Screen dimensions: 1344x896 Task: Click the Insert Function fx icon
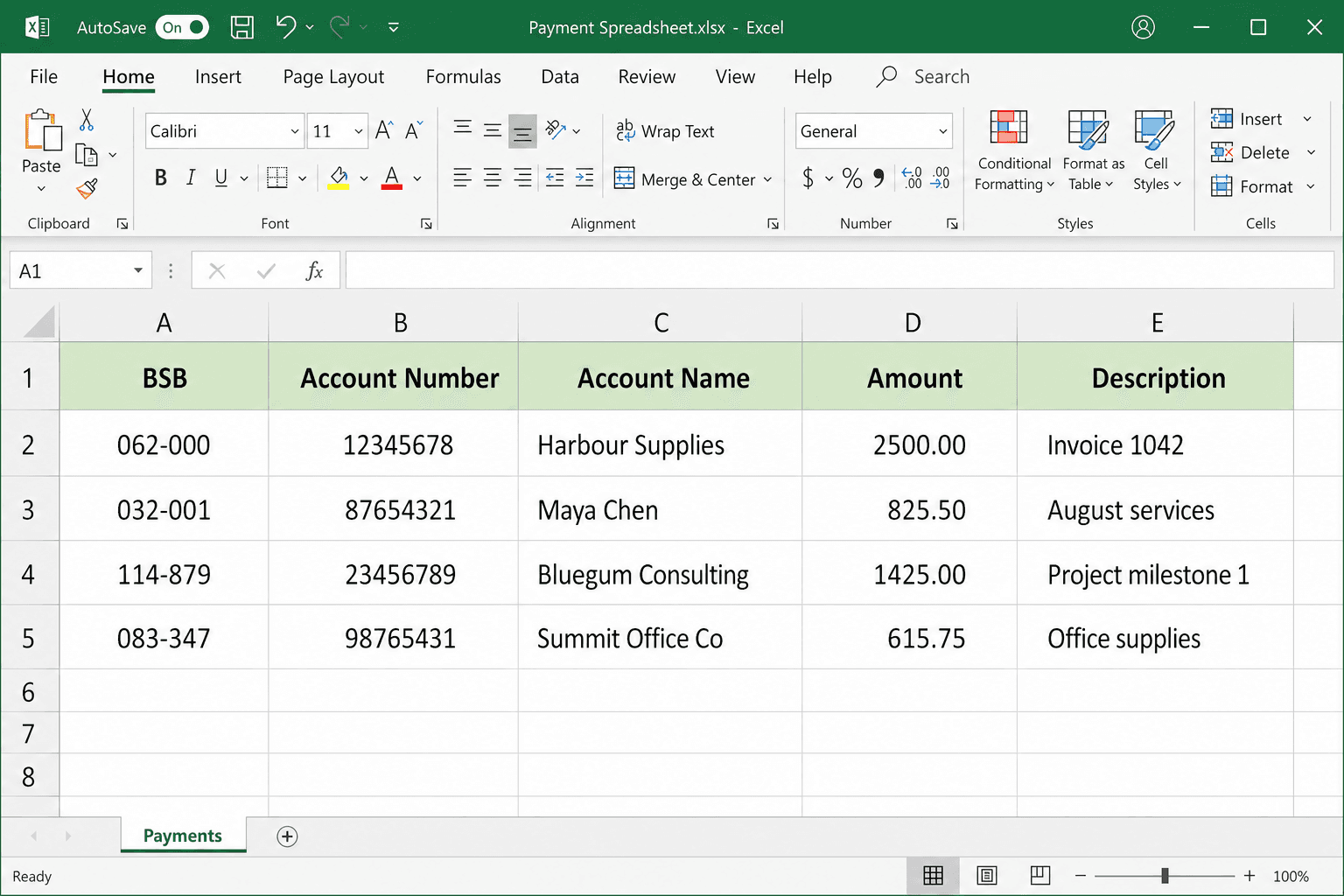tap(314, 271)
